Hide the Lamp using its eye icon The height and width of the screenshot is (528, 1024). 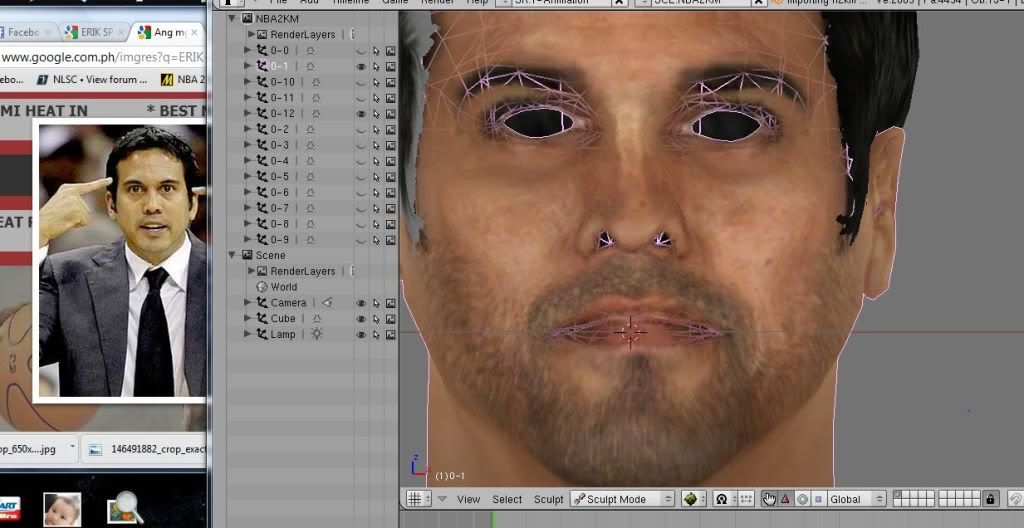tap(360, 334)
